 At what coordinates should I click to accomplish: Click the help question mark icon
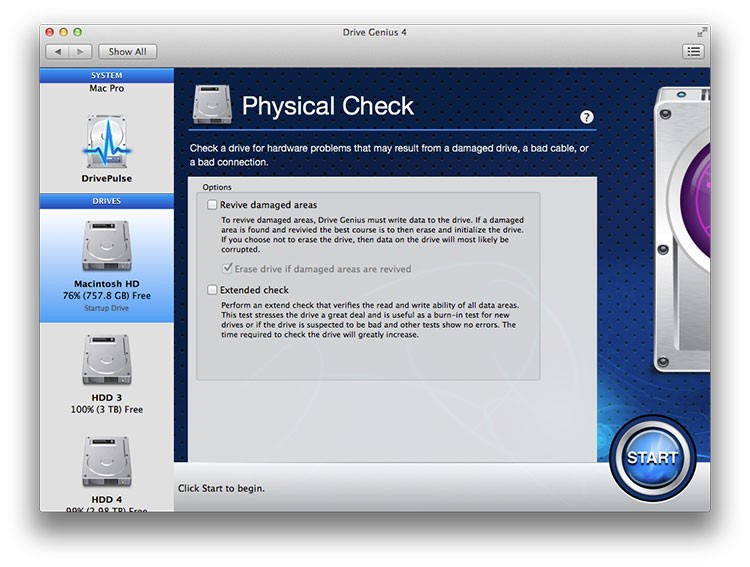pyautogui.click(x=586, y=117)
